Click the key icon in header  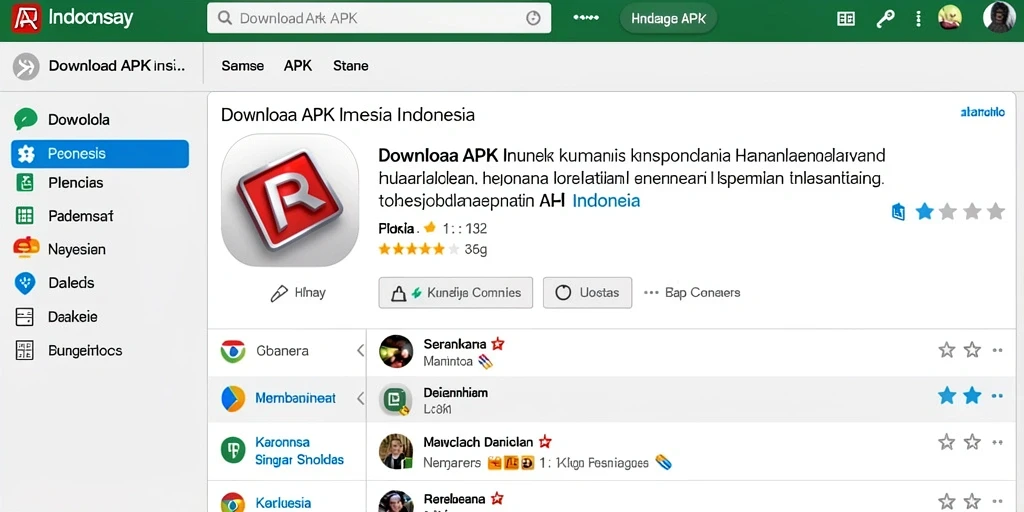click(885, 18)
